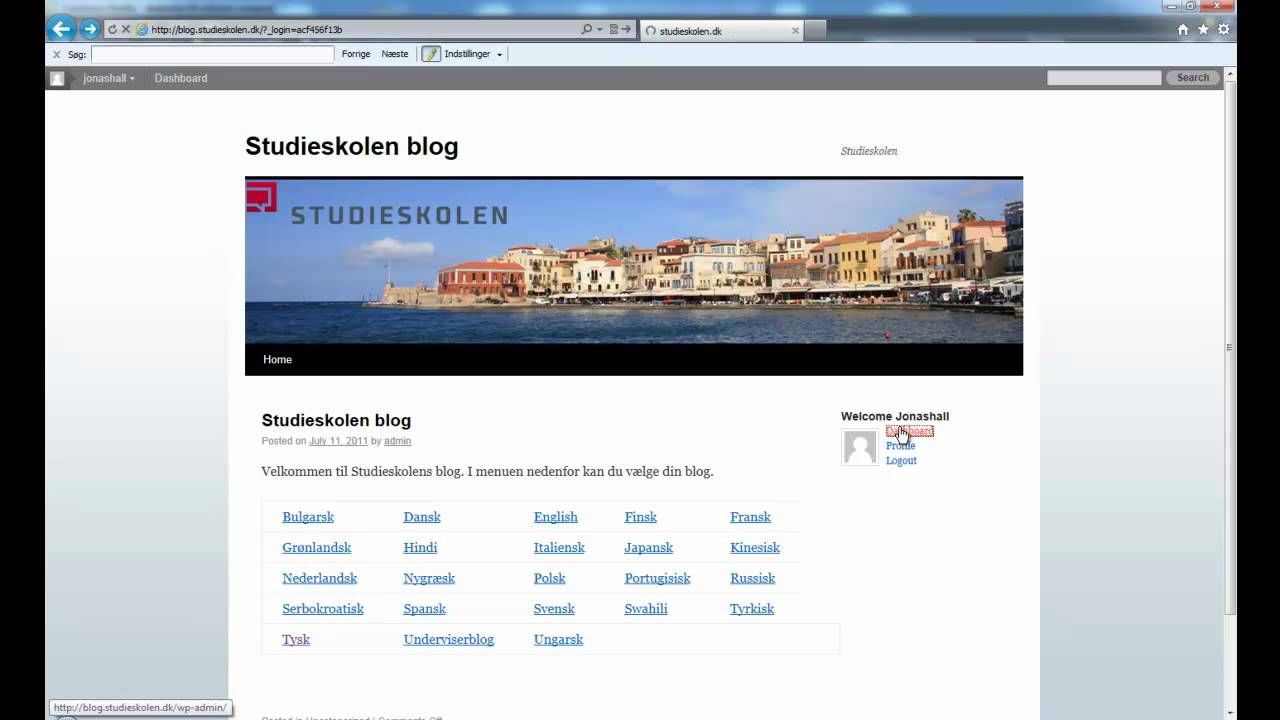The height and width of the screenshot is (720, 1280).
Task: Open the Portugisisk blog link
Action: coord(658,578)
